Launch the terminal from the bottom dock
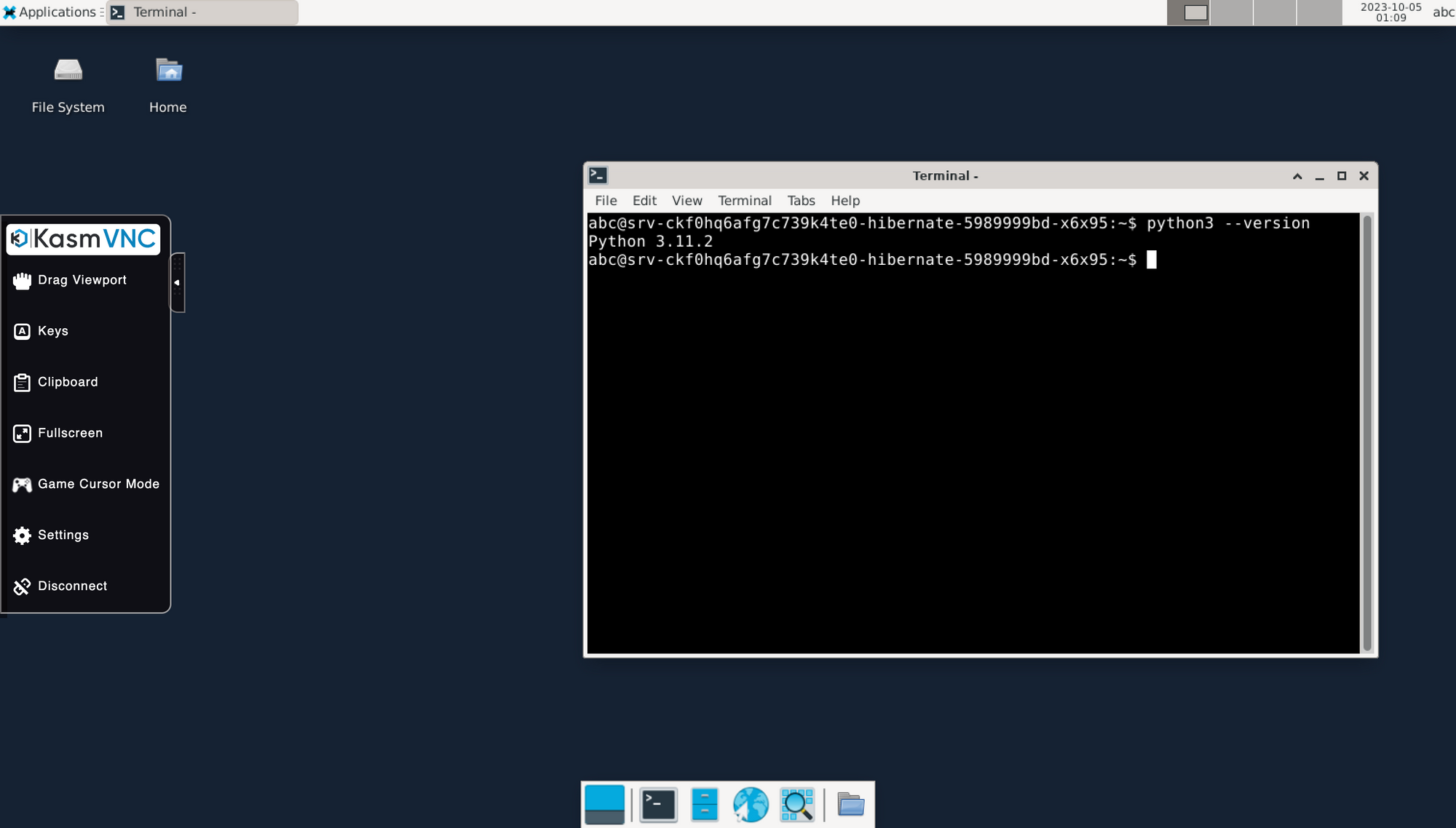The width and height of the screenshot is (1456, 828). (x=657, y=804)
